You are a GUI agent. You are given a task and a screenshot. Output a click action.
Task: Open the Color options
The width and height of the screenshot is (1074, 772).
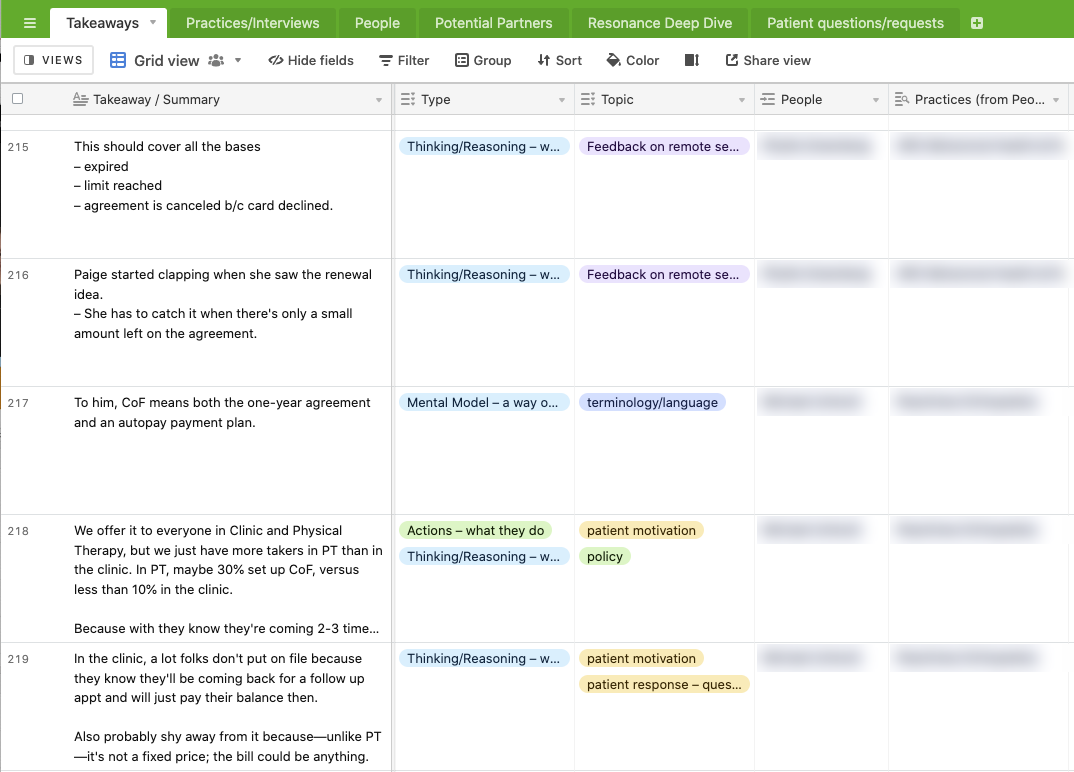633,60
